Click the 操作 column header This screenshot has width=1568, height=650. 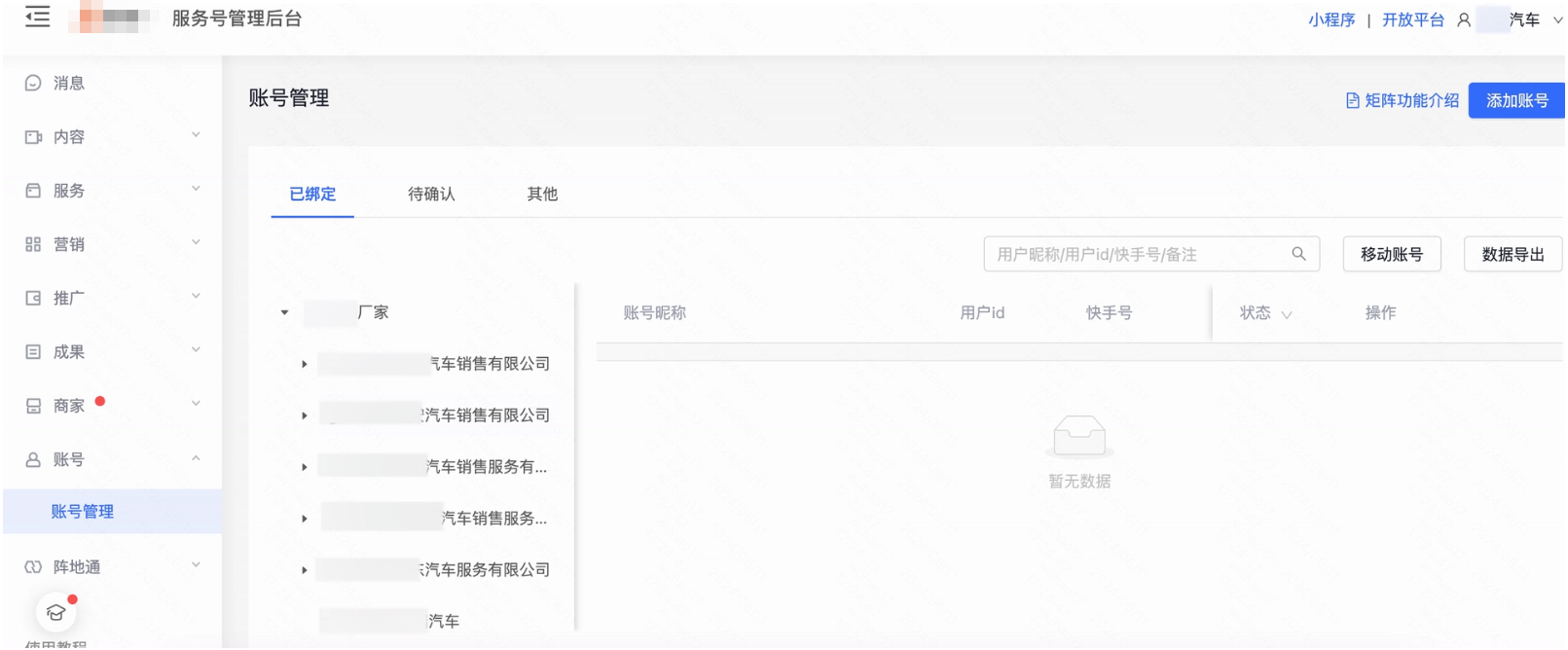coord(1380,312)
